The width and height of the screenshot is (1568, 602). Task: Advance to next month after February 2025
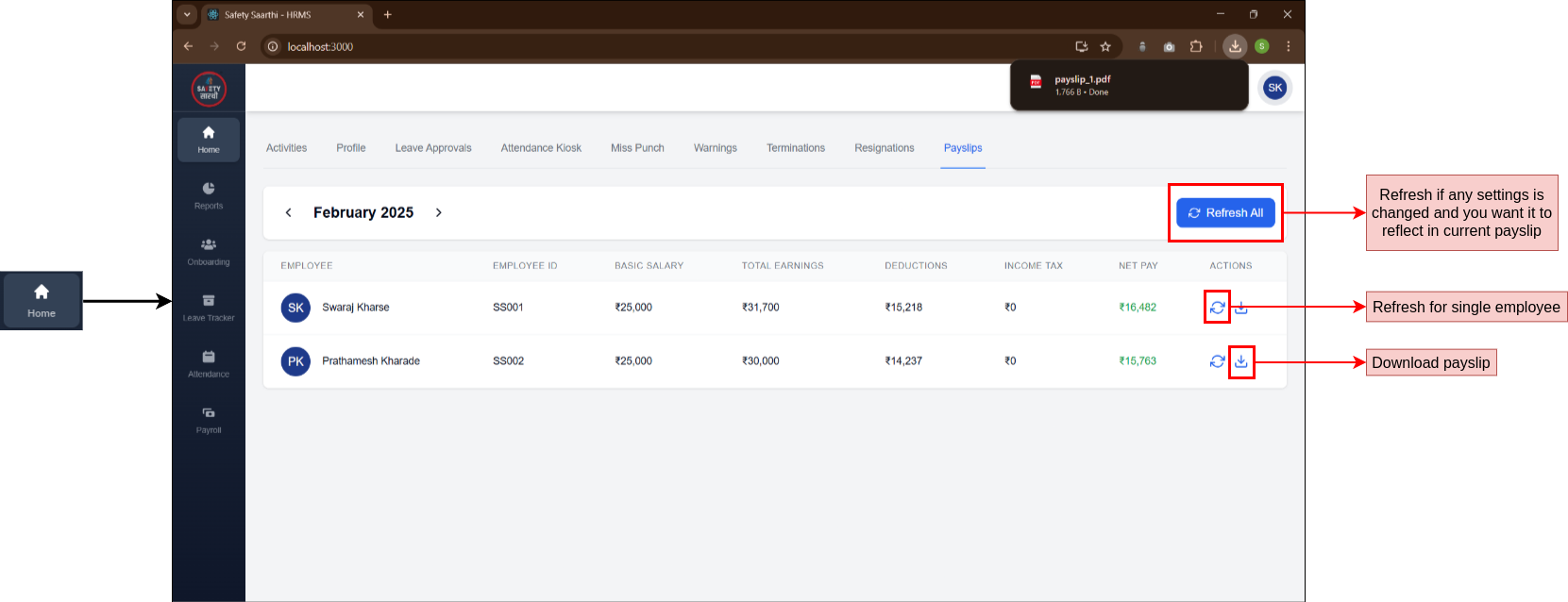439,213
